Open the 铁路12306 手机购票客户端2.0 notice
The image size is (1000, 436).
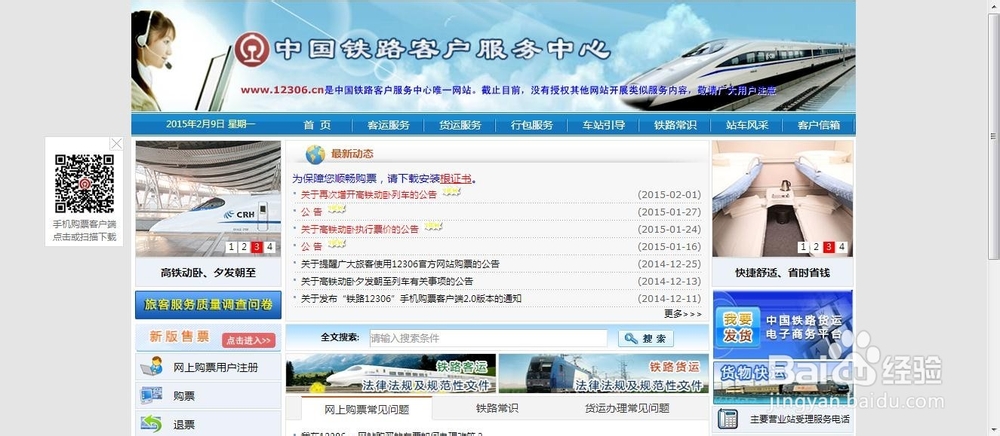(411, 298)
